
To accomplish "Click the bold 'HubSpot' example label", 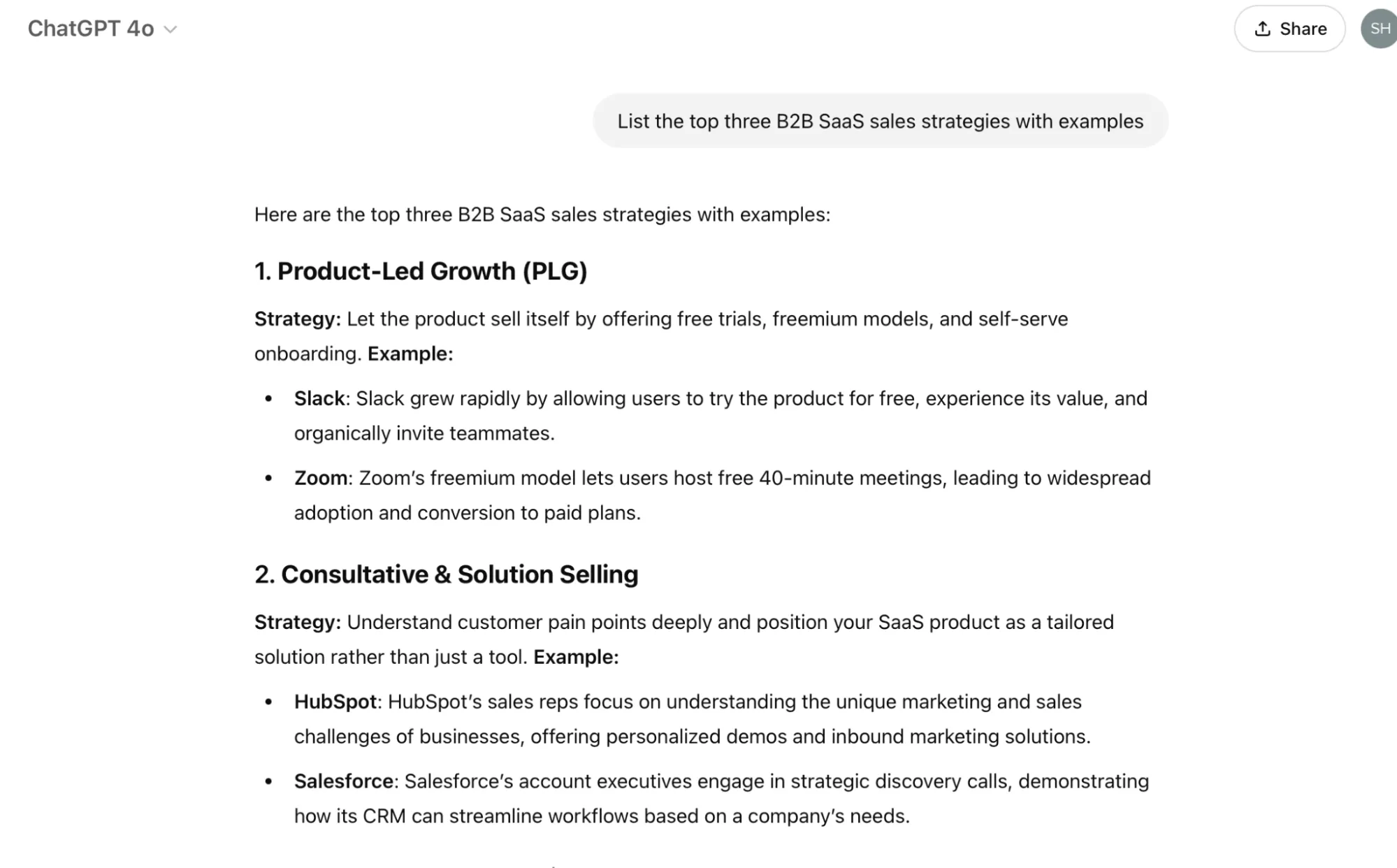I will (x=335, y=702).
